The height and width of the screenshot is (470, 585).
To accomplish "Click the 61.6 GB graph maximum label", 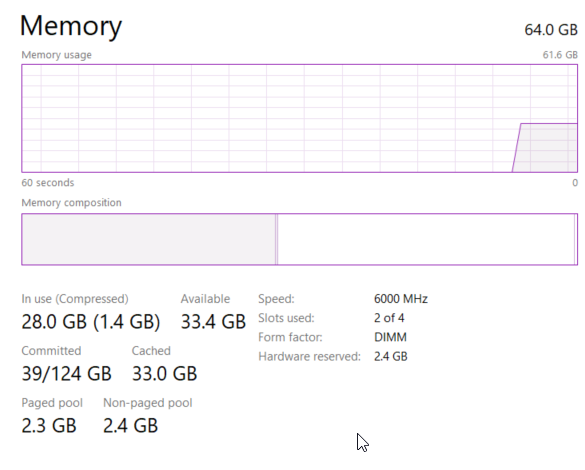I will coord(560,55).
